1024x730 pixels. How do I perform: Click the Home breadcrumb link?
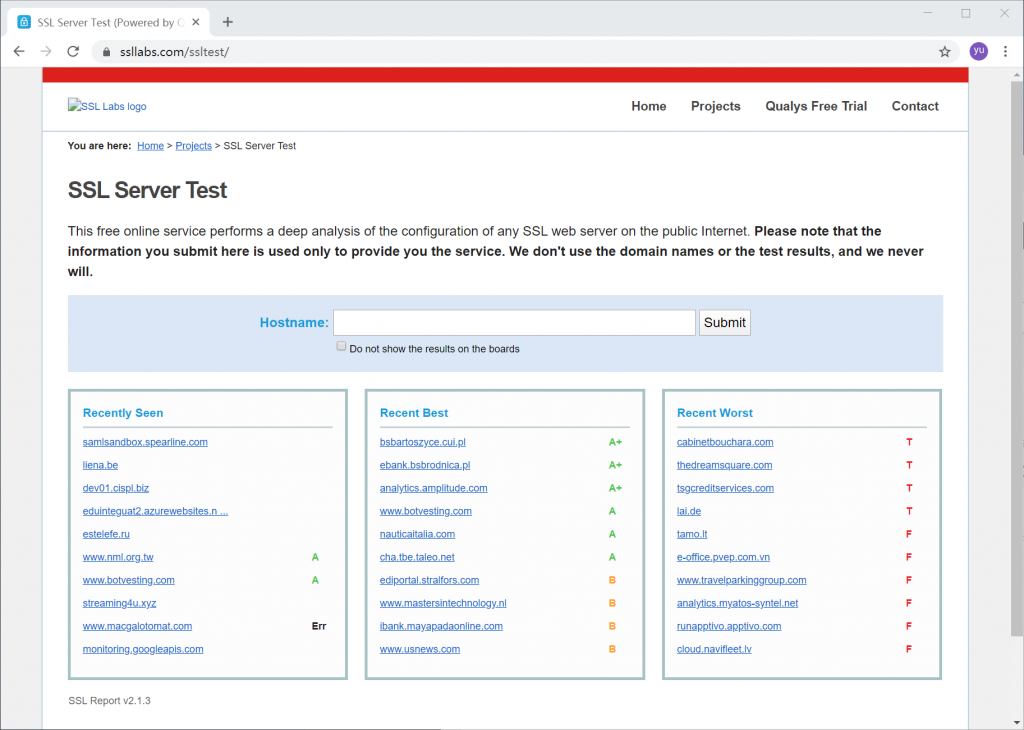point(150,146)
